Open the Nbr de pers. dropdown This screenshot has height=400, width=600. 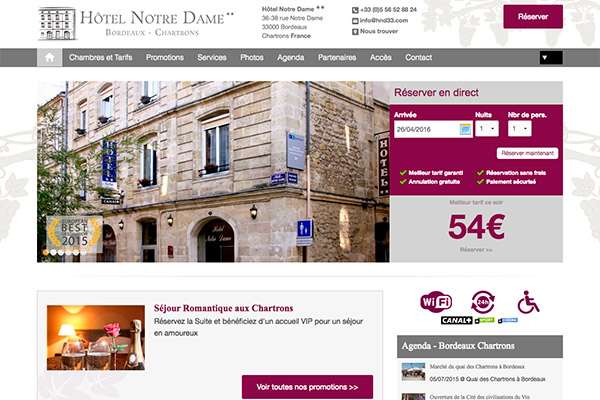520,129
